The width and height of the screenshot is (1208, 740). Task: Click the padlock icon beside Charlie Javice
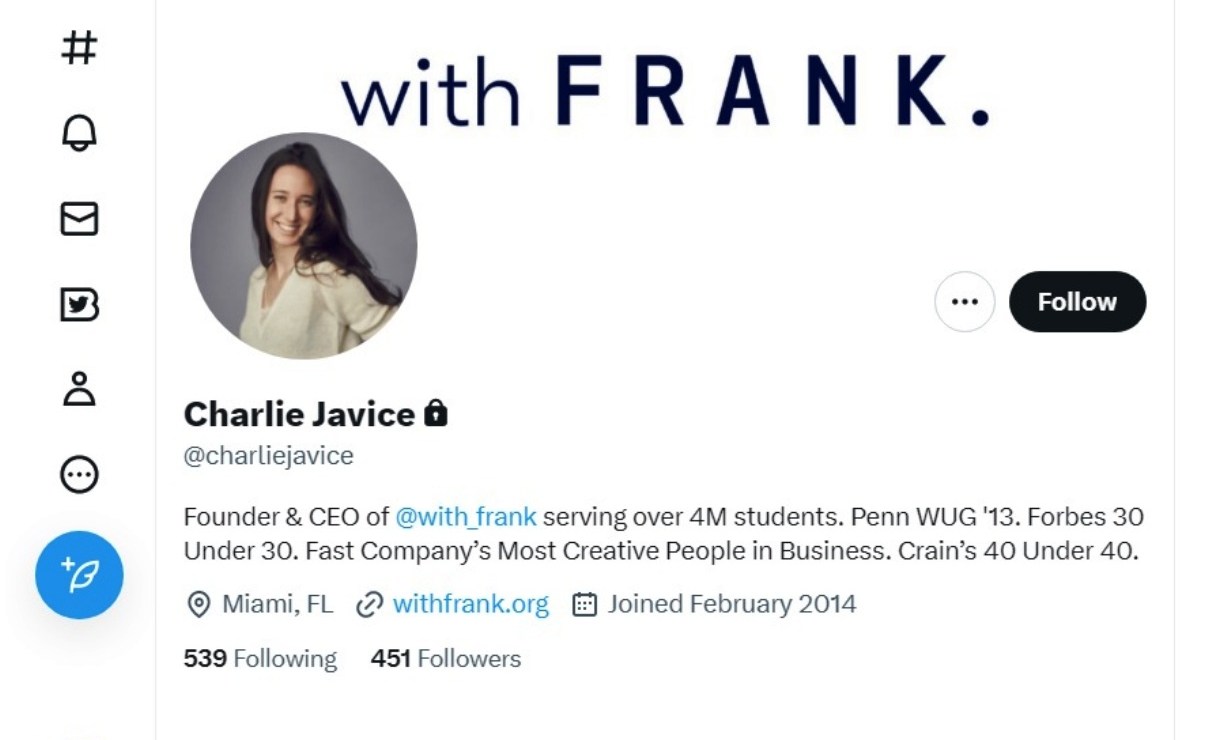[x=435, y=413]
